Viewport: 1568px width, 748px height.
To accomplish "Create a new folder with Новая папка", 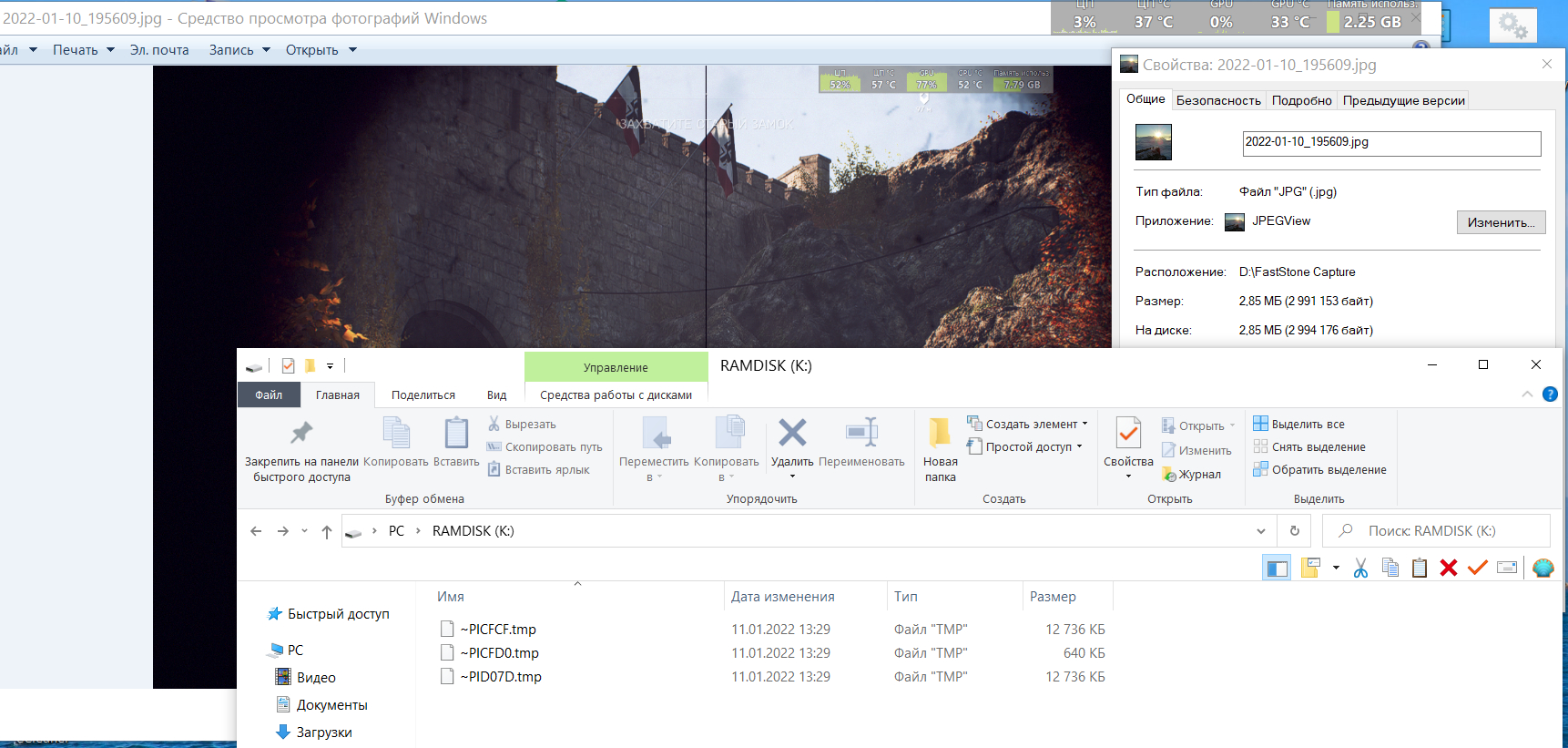I will point(941,449).
